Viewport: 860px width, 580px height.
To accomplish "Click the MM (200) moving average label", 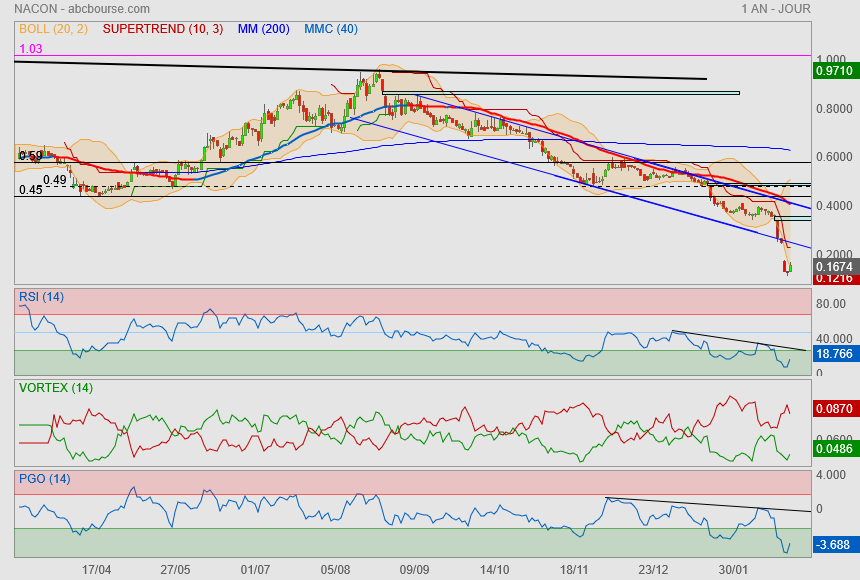I will pos(264,30).
